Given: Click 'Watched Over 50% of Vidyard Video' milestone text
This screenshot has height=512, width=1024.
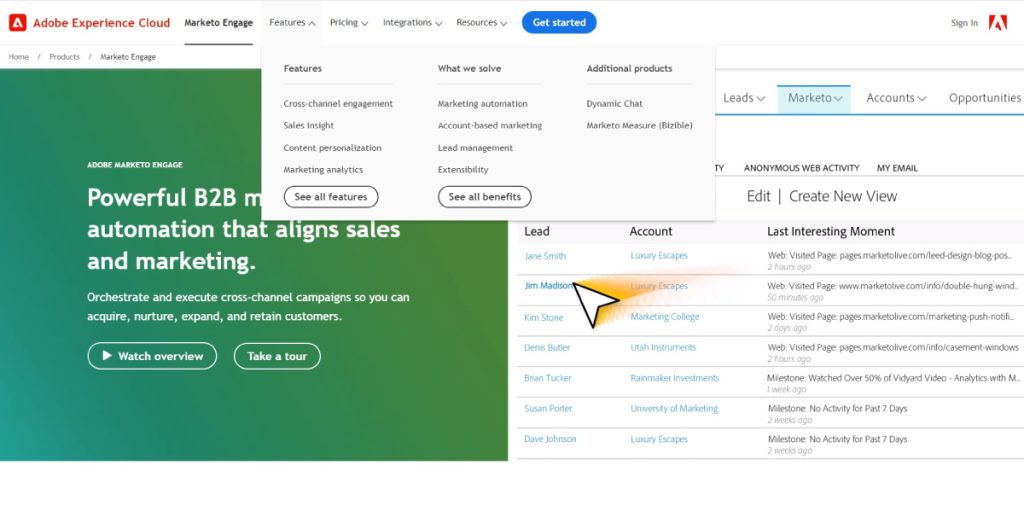Looking at the screenshot, I should tap(893, 378).
